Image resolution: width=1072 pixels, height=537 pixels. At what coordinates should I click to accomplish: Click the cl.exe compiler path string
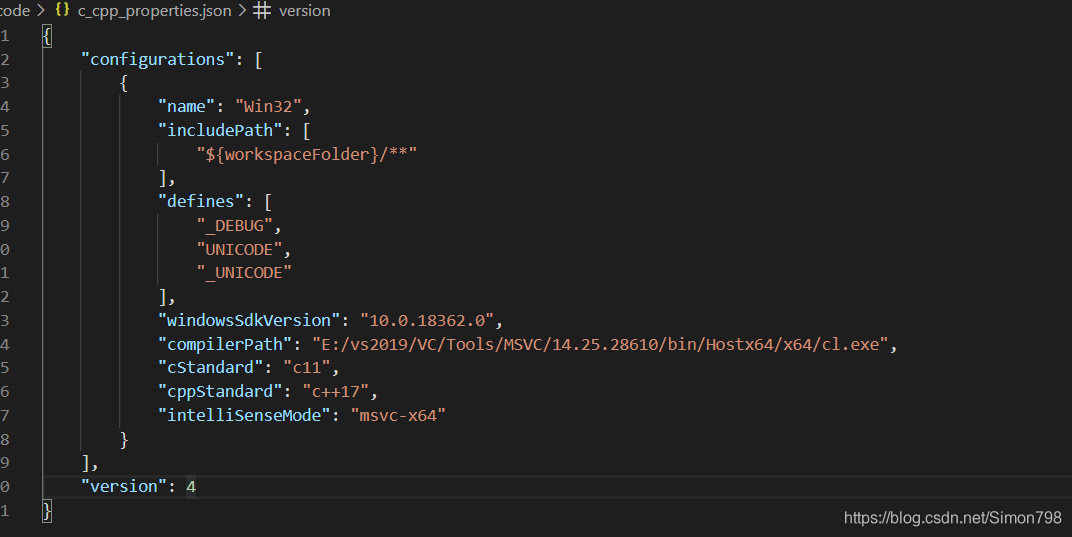pyautogui.click(x=600, y=344)
